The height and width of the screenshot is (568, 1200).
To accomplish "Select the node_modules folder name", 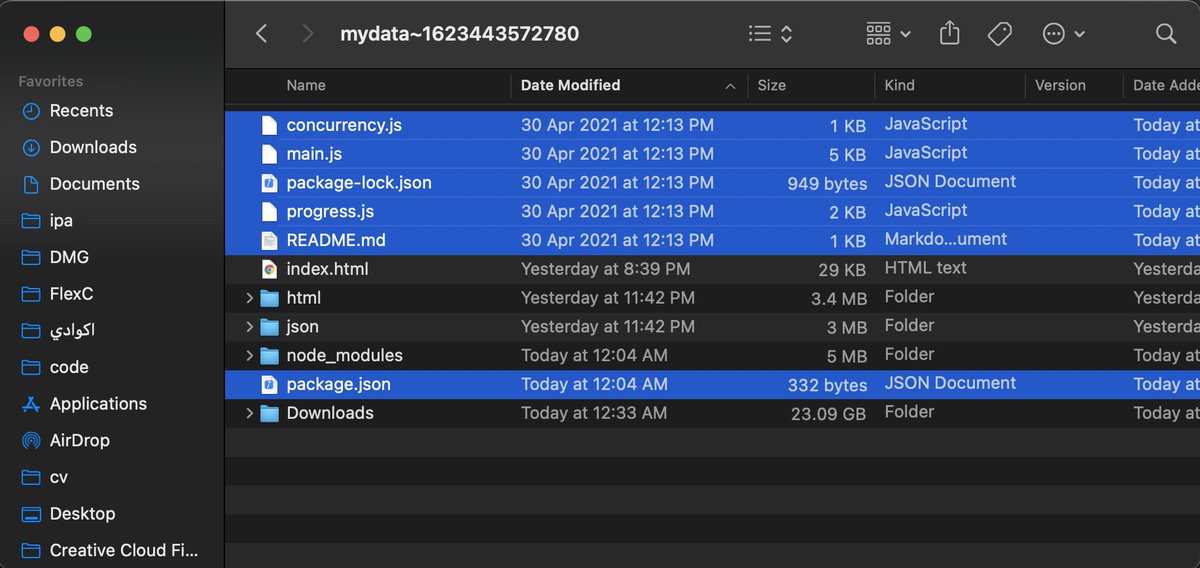I will pyautogui.click(x=345, y=355).
